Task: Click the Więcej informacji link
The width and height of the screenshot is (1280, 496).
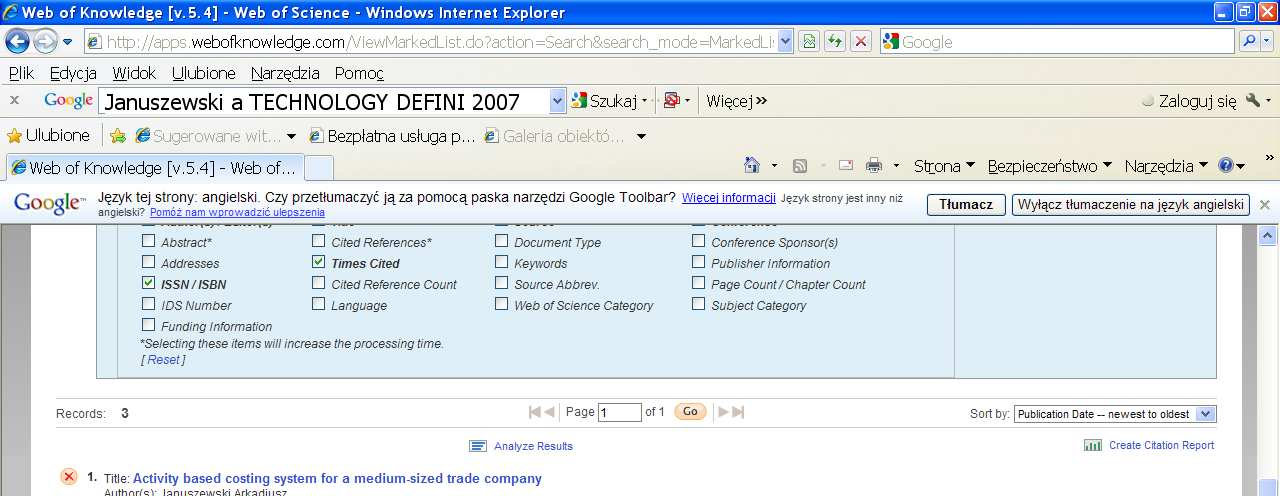Action: point(729,198)
